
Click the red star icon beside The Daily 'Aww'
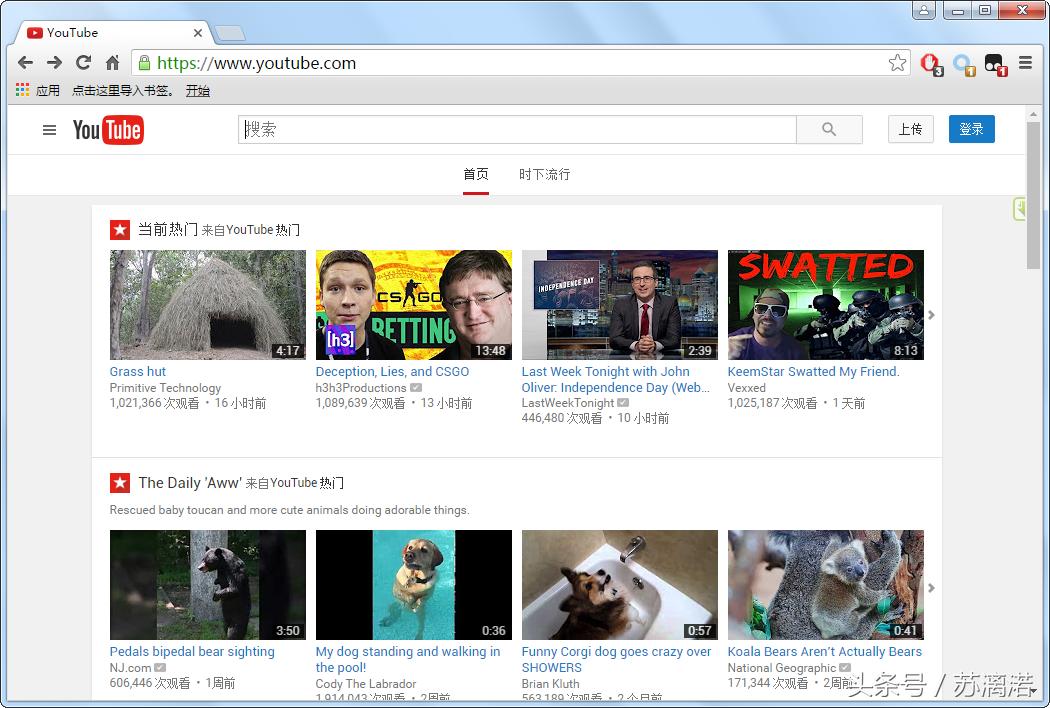[120, 483]
